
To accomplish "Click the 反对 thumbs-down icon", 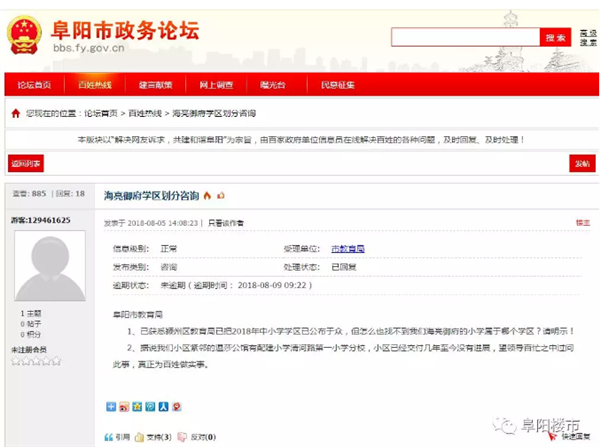I will (181, 437).
